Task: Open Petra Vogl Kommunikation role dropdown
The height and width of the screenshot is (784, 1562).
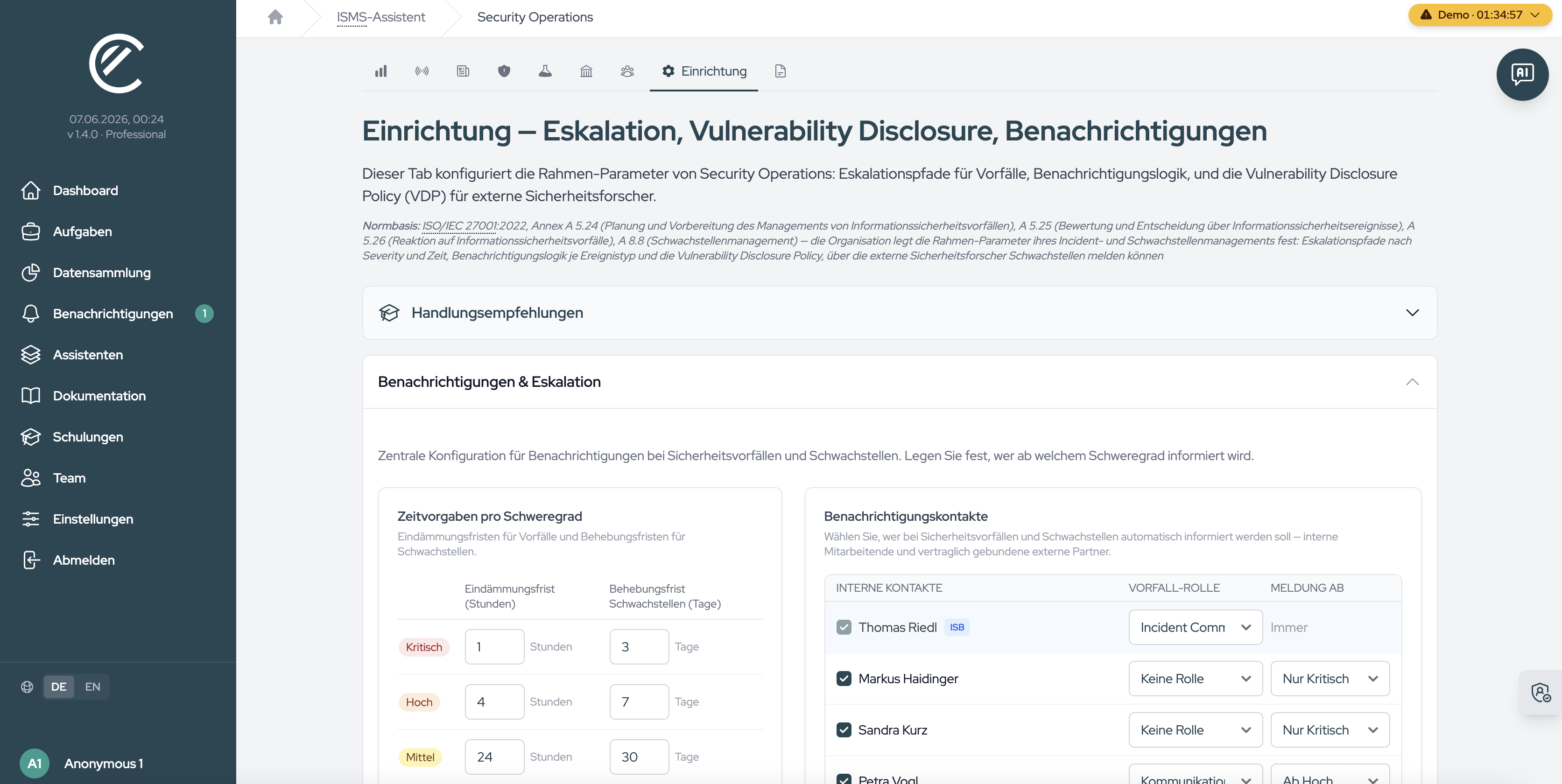Action: pyautogui.click(x=1195, y=774)
